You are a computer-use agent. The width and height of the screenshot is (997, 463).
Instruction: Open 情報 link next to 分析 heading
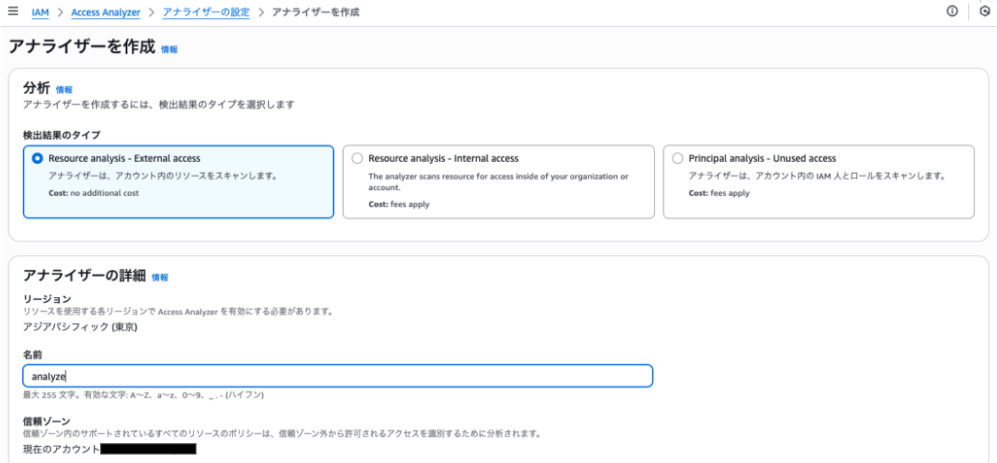tap(64, 89)
